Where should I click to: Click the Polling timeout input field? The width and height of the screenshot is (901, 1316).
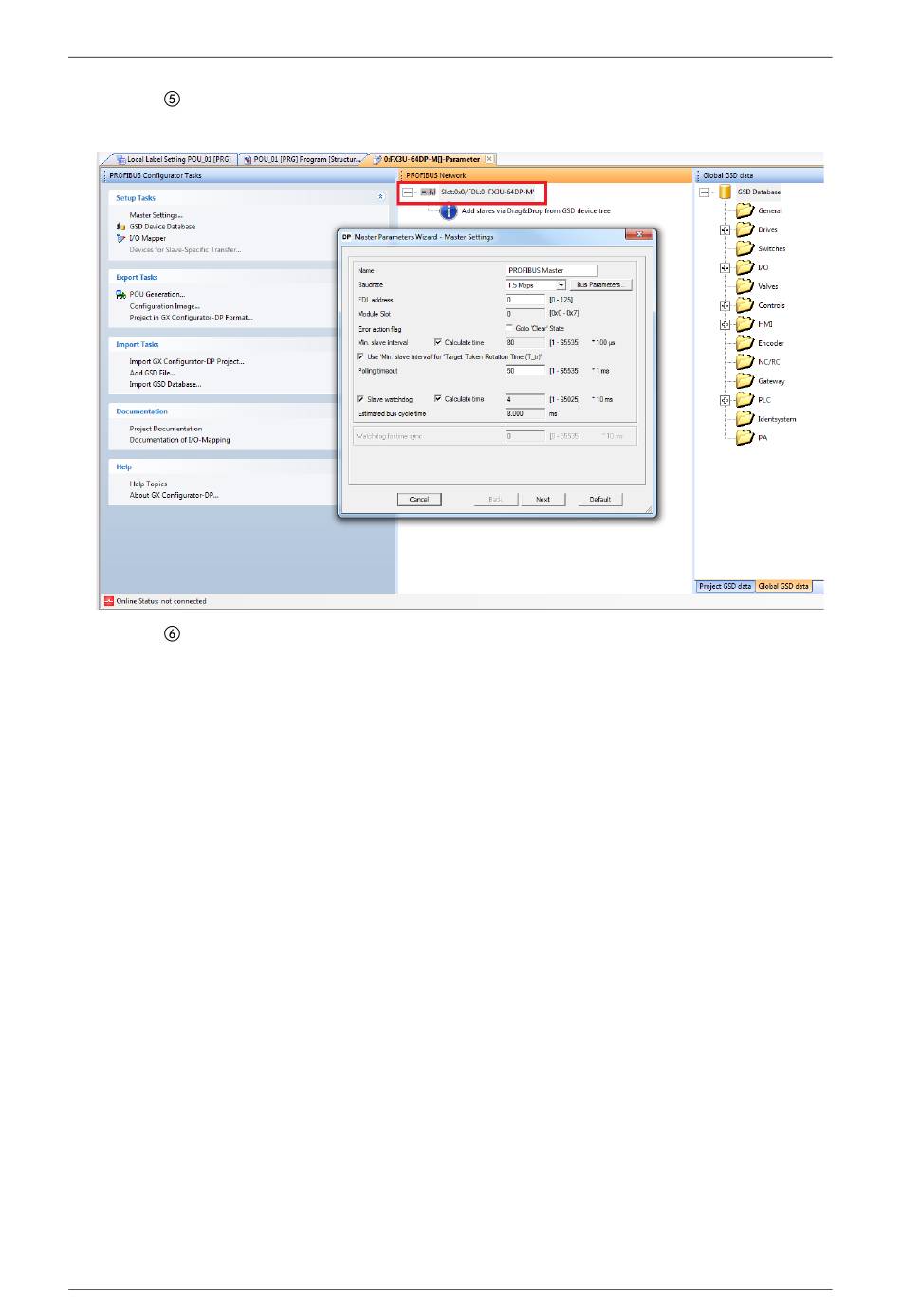[524, 371]
